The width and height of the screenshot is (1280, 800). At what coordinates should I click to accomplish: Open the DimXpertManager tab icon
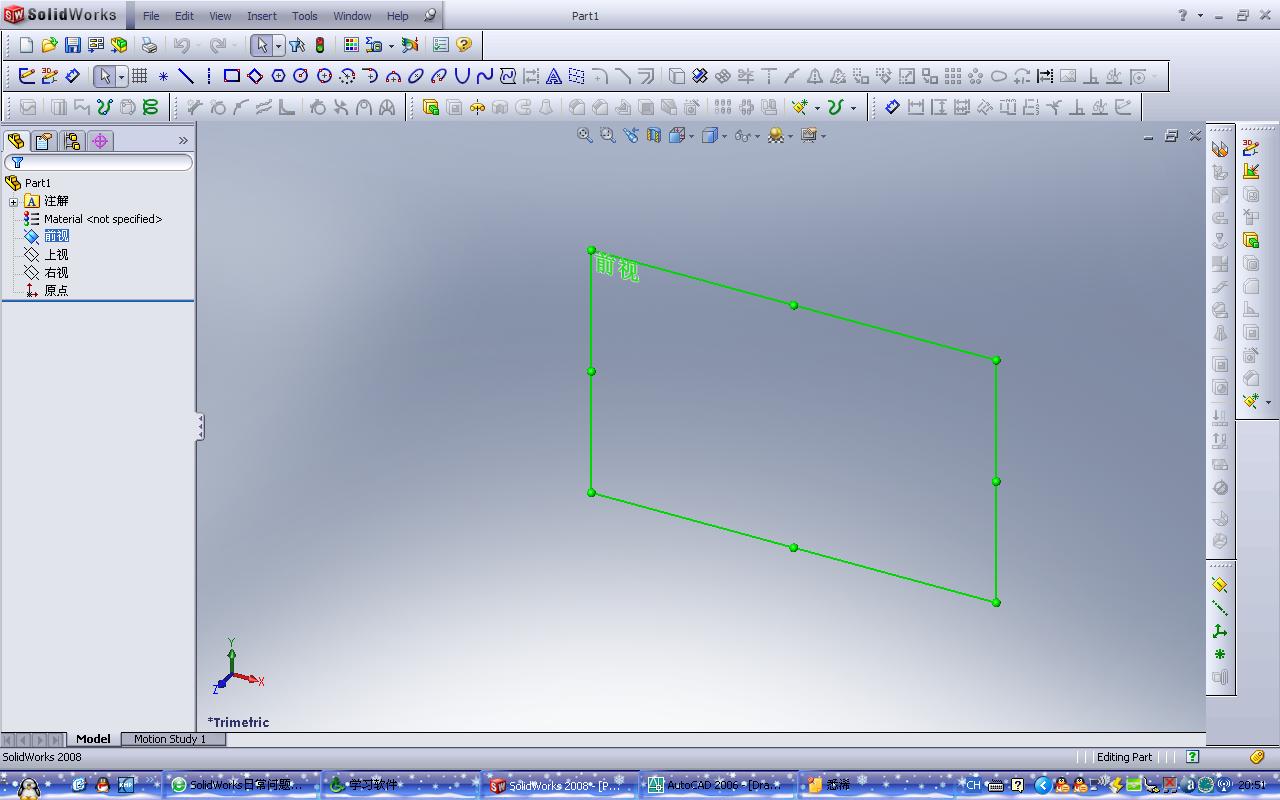[100, 141]
